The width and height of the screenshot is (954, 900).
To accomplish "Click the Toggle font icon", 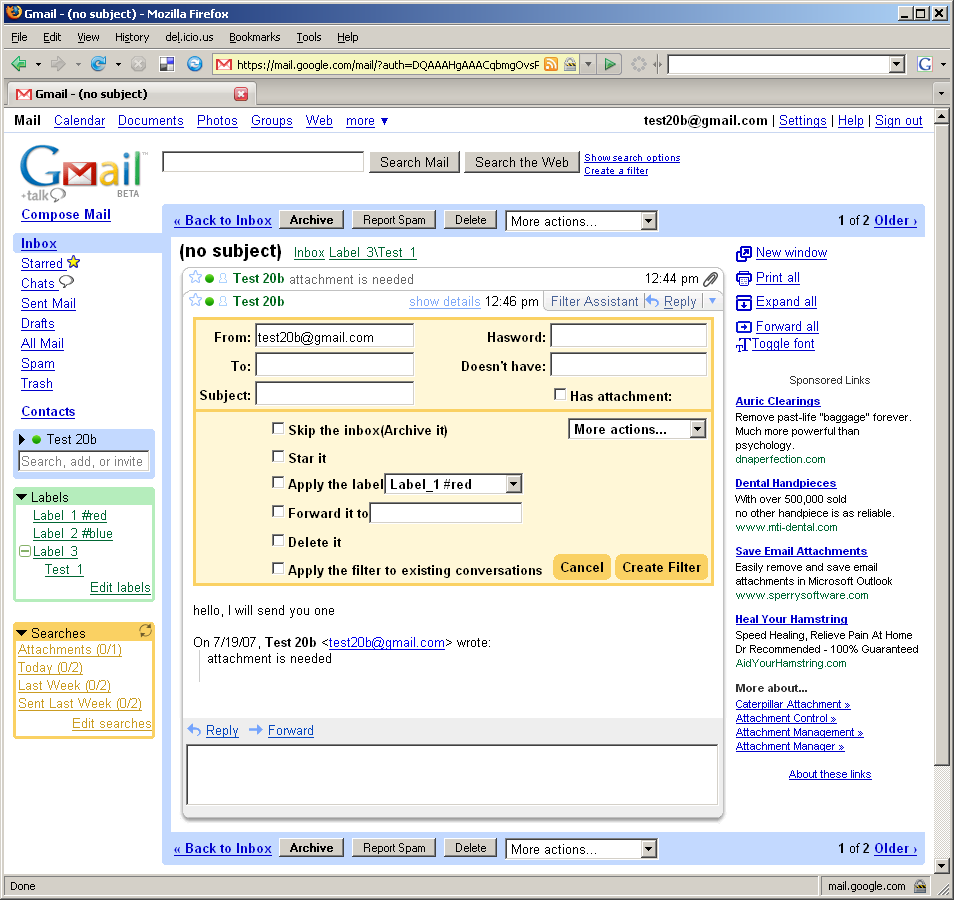I will click(743, 345).
